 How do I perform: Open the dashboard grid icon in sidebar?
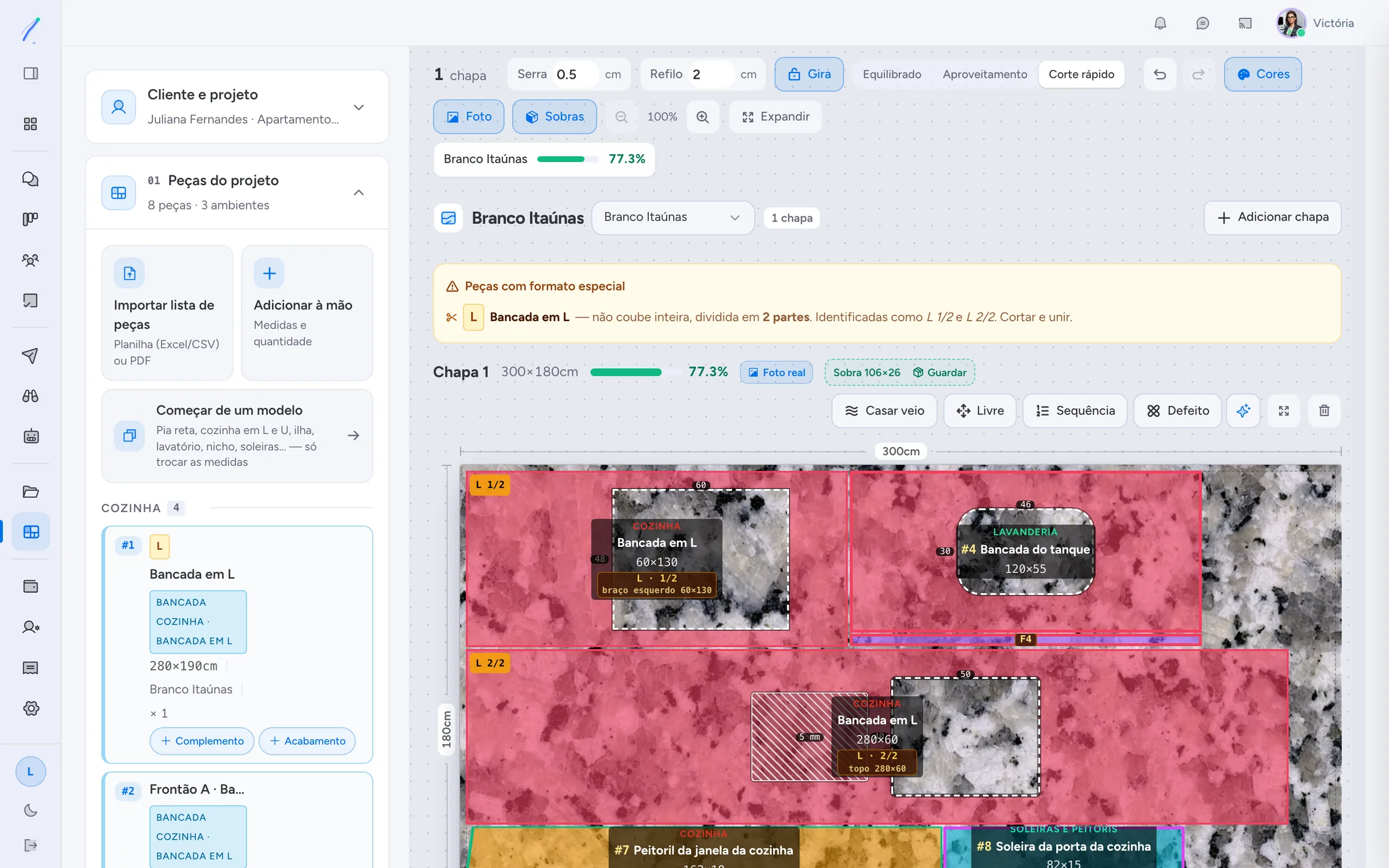click(31, 124)
